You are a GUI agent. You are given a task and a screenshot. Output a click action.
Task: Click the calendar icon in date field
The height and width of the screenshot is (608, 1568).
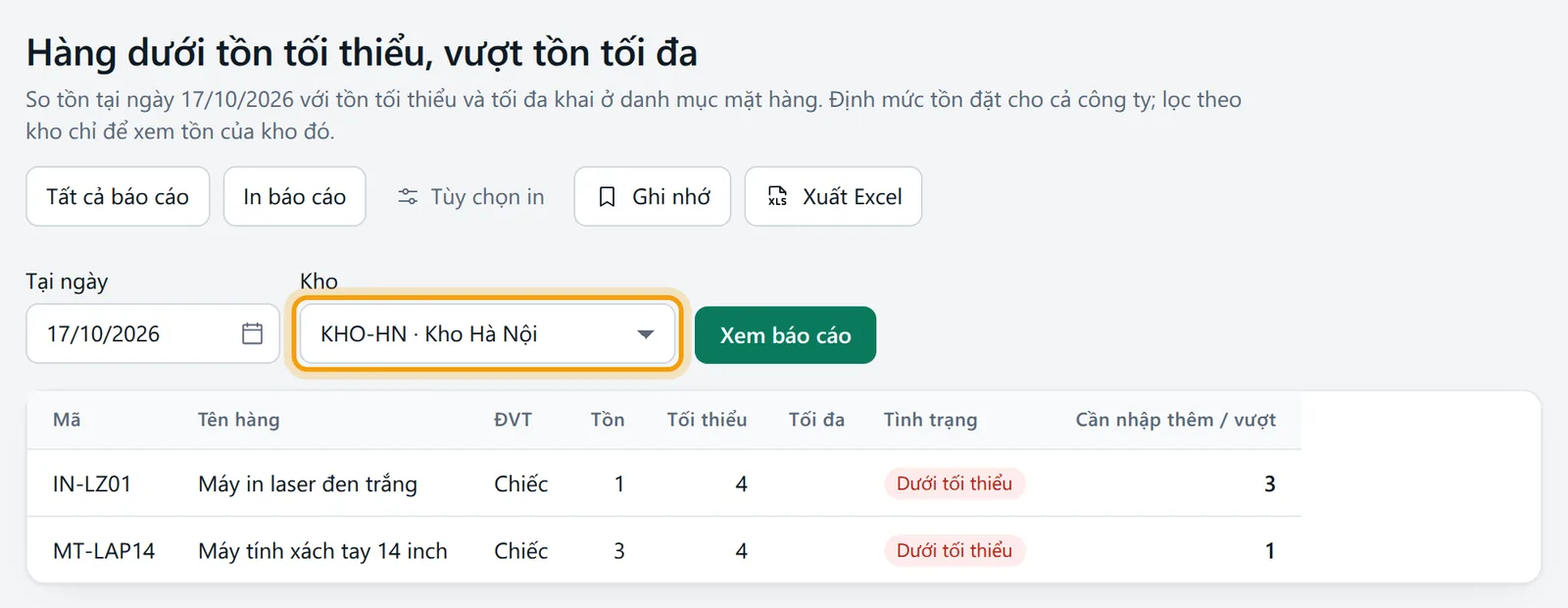252,333
